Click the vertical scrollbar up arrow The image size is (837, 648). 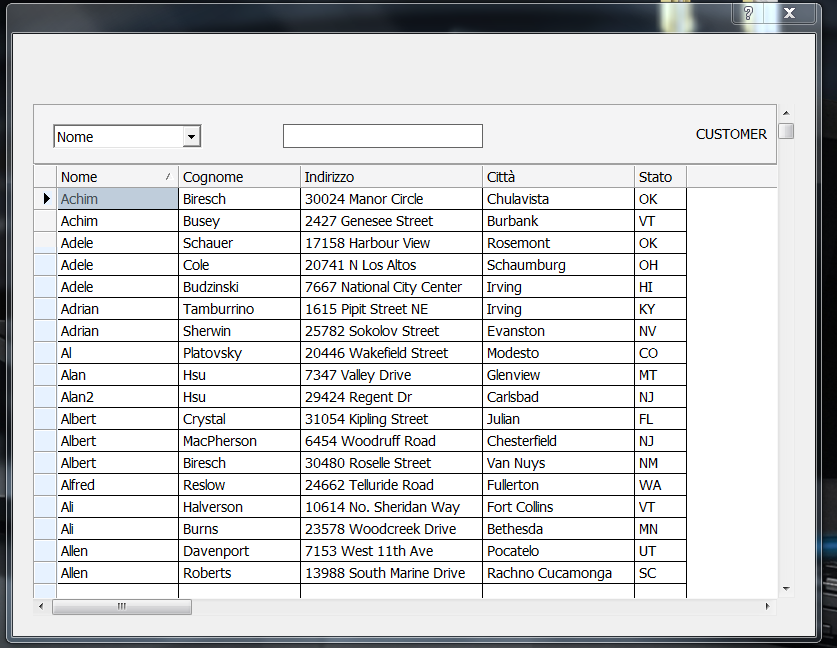(786, 113)
